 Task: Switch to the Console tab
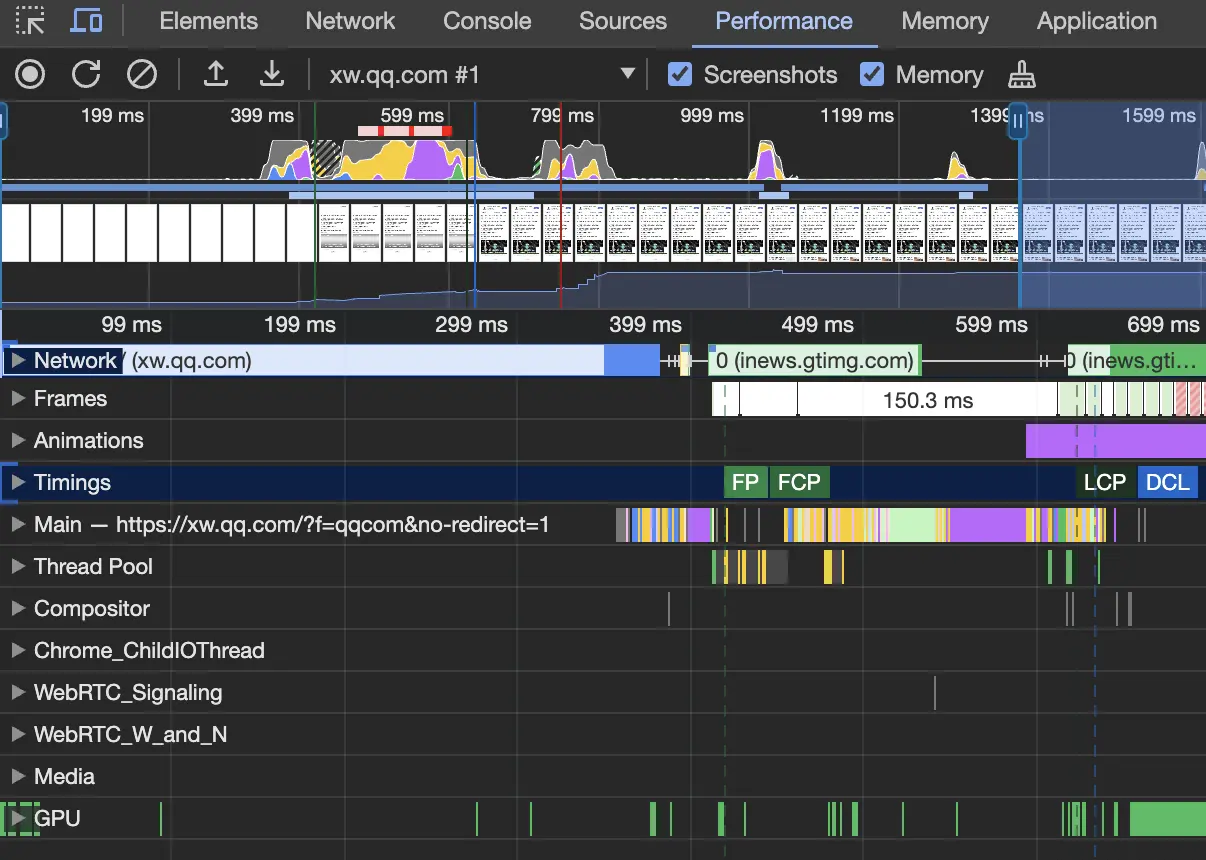(487, 21)
